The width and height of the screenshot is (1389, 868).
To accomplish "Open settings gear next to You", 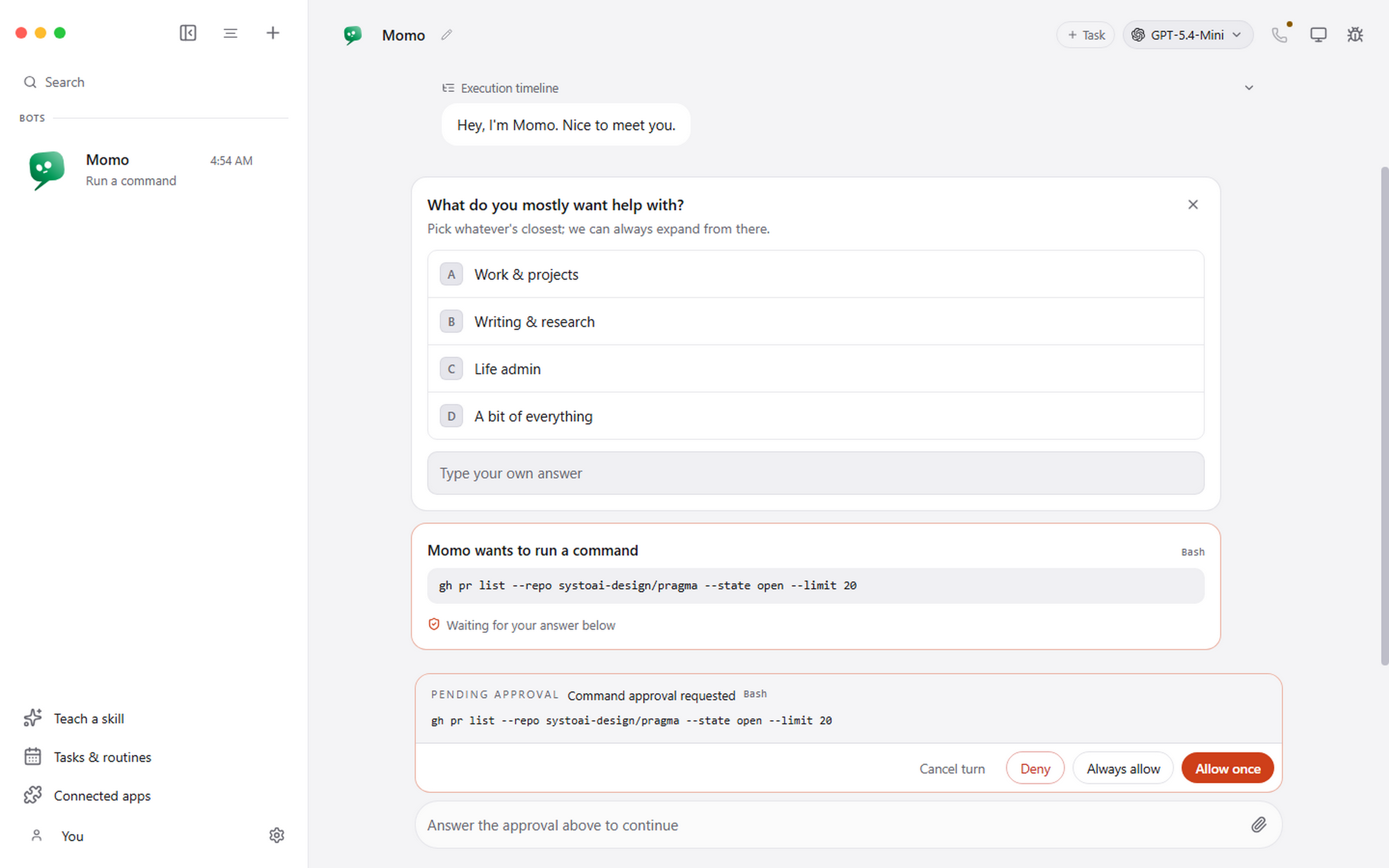I will pos(277,835).
